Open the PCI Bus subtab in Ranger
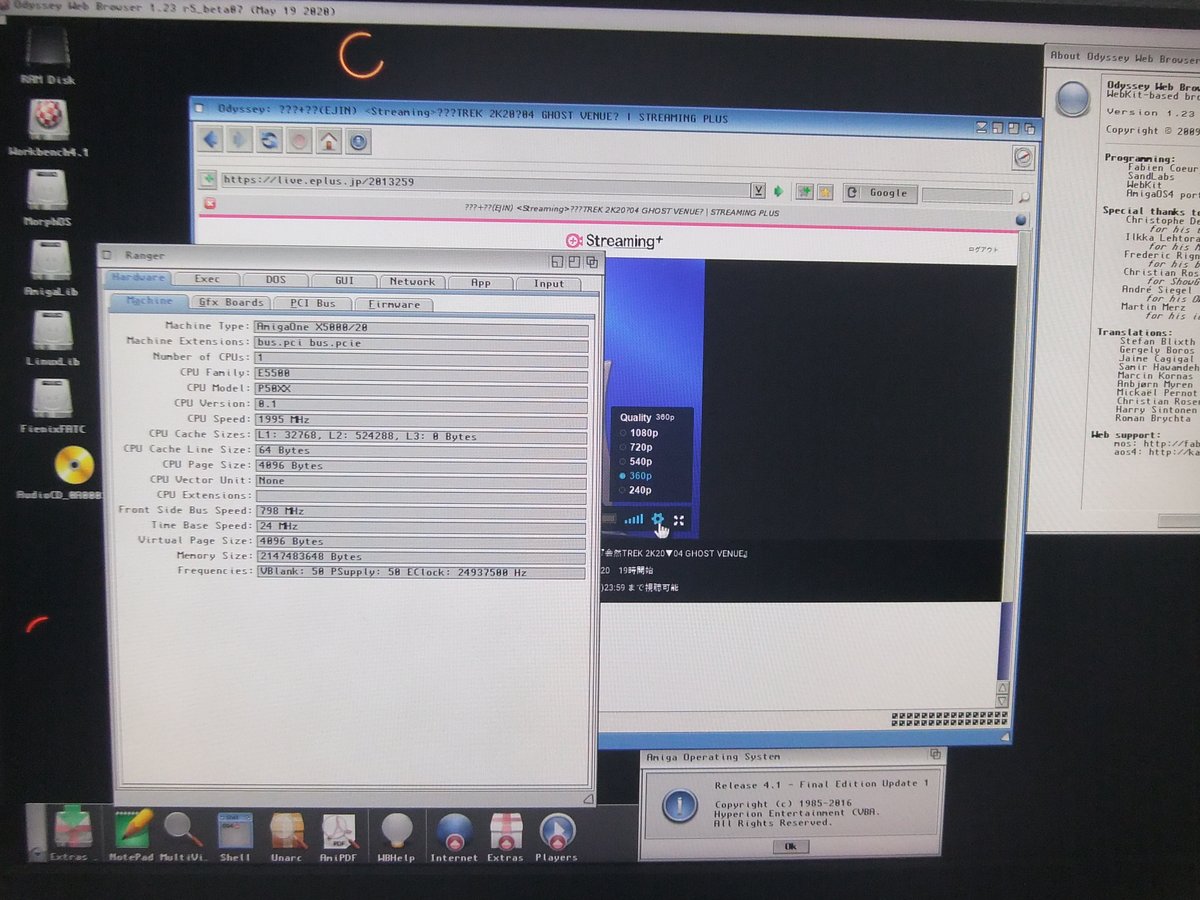This screenshot has width=1200, height=900. click(312, 303)
